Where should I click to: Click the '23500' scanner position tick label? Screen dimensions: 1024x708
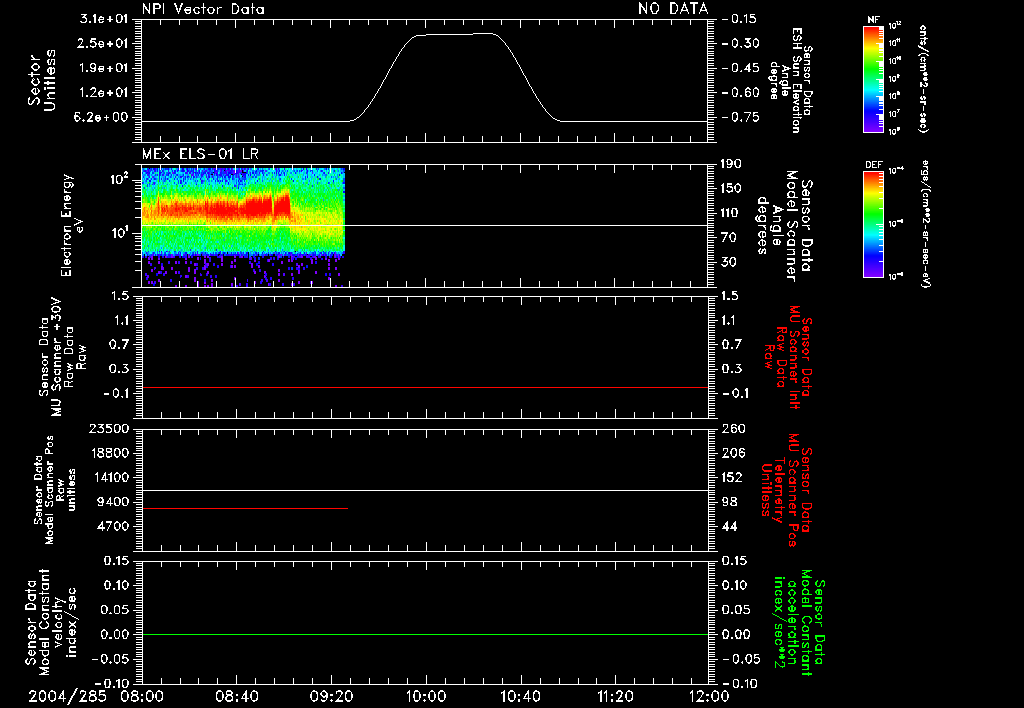[110, 428]
